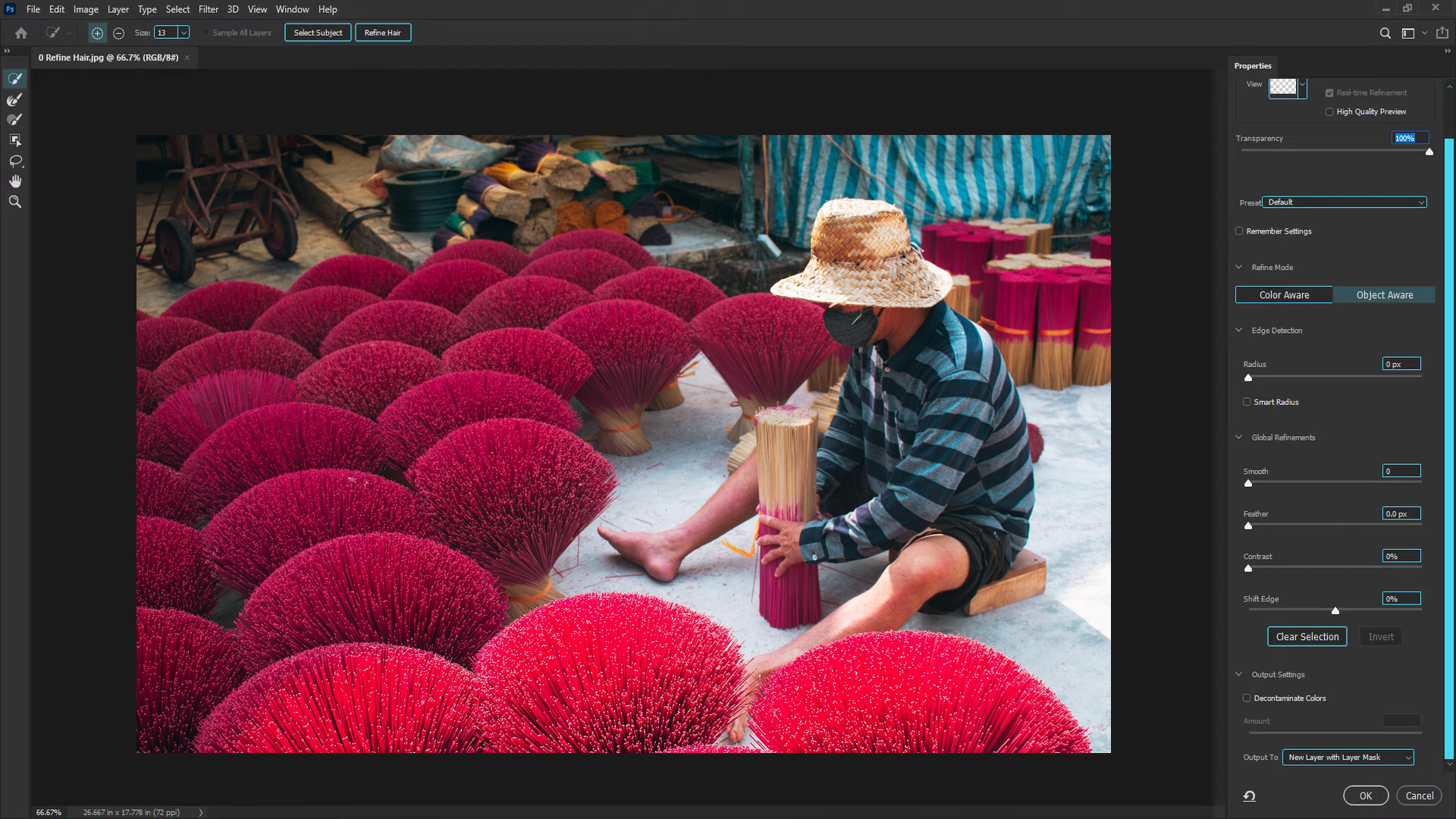Screen dimensions: 1456x819
Task: Select the Refine Edge Brush tool
Action: (x=14, y=99)
